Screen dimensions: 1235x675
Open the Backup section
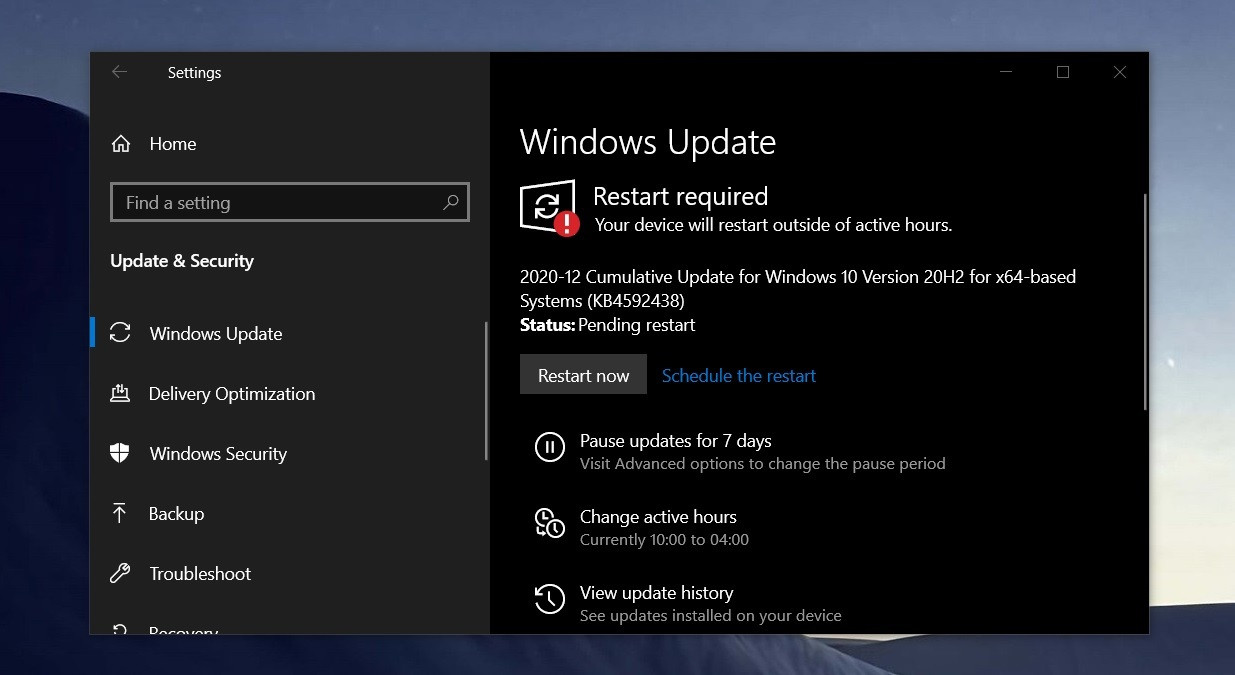(178, 514)
